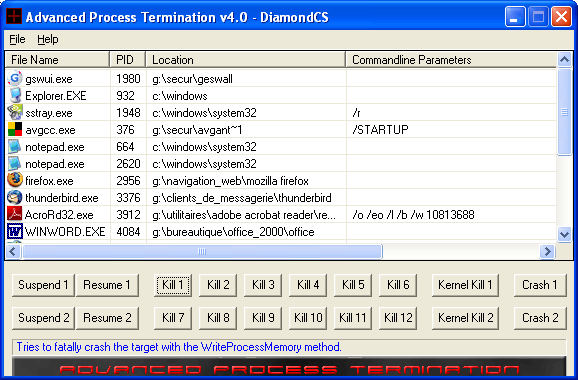578x380 pixels.
Task: Minimize the Advanced Process Termination window
Action: pos(515,17)
